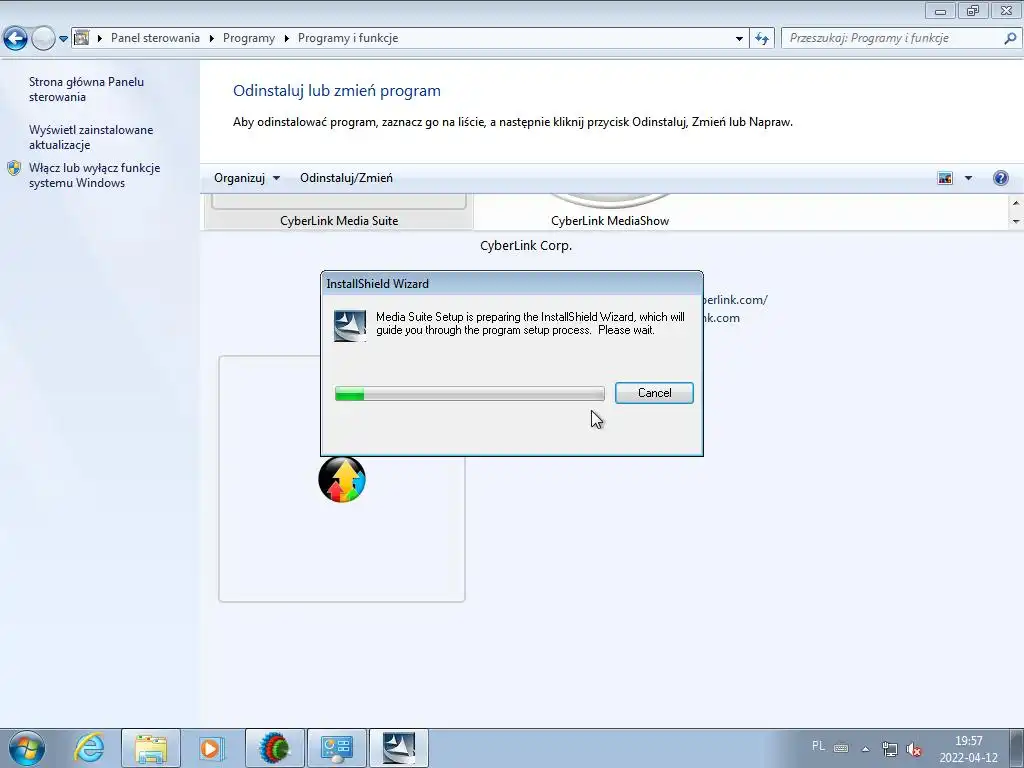Select Programy breadcrumb
The image size is (1024, 768).
(x=249, y=38)
